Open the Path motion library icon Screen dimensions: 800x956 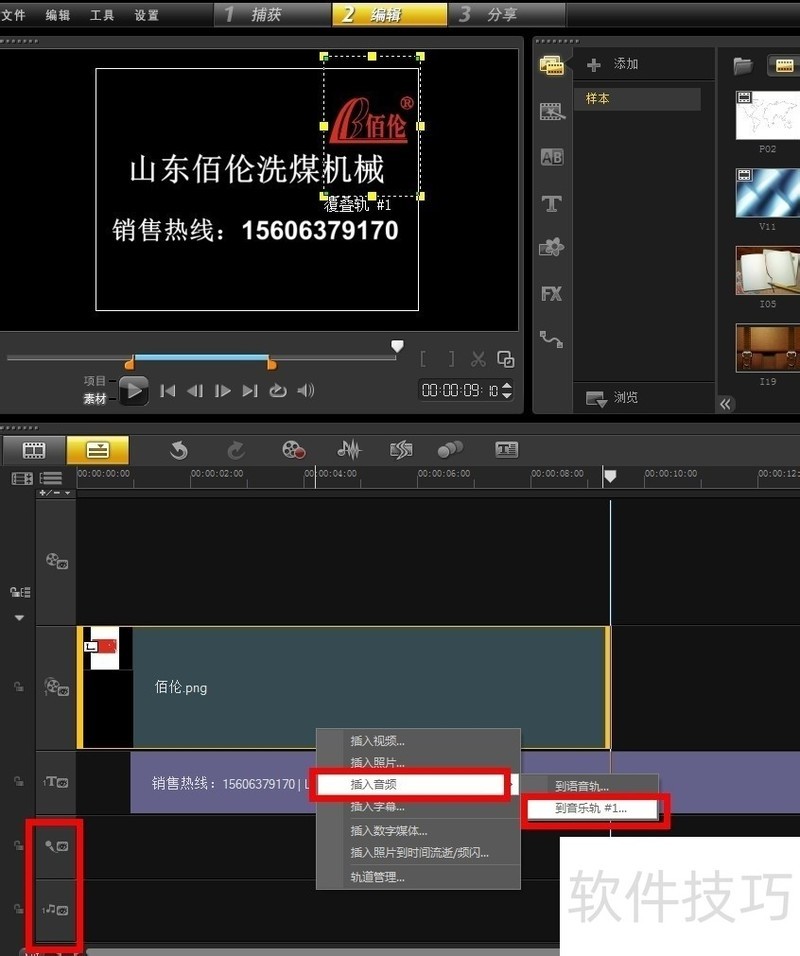point(551,339)
